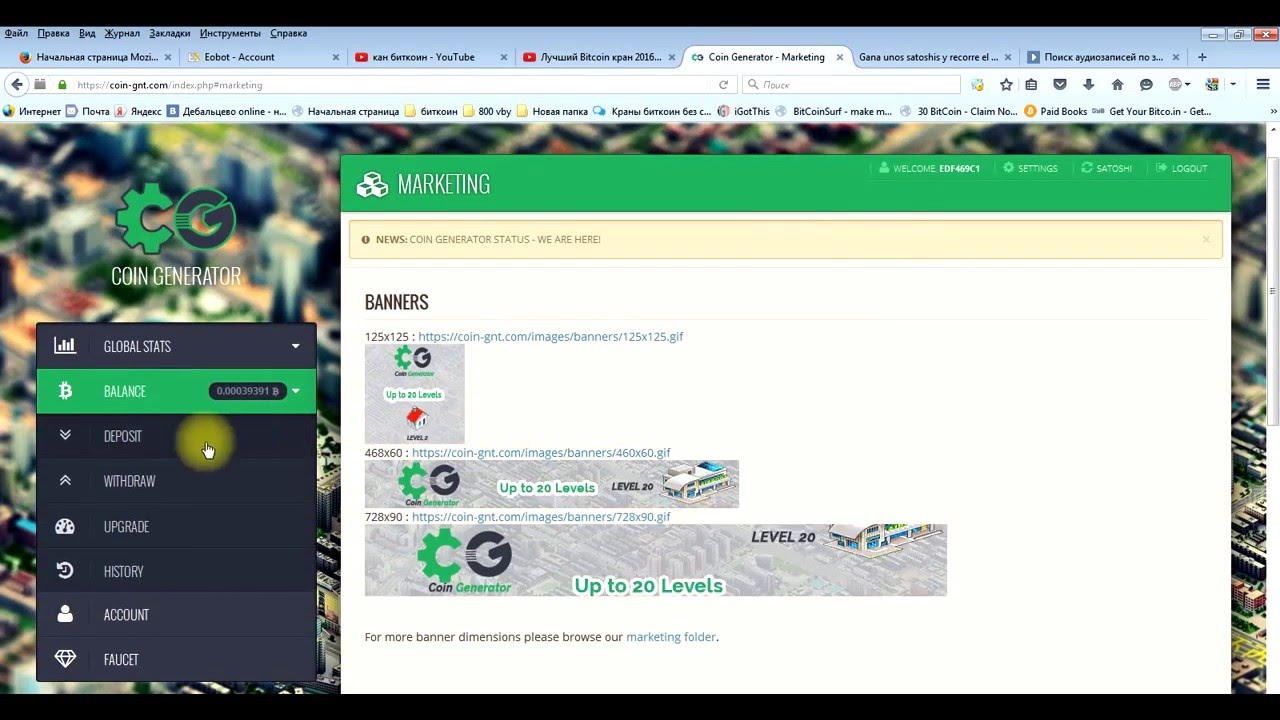Open the Файл menu

pos(16,33)
